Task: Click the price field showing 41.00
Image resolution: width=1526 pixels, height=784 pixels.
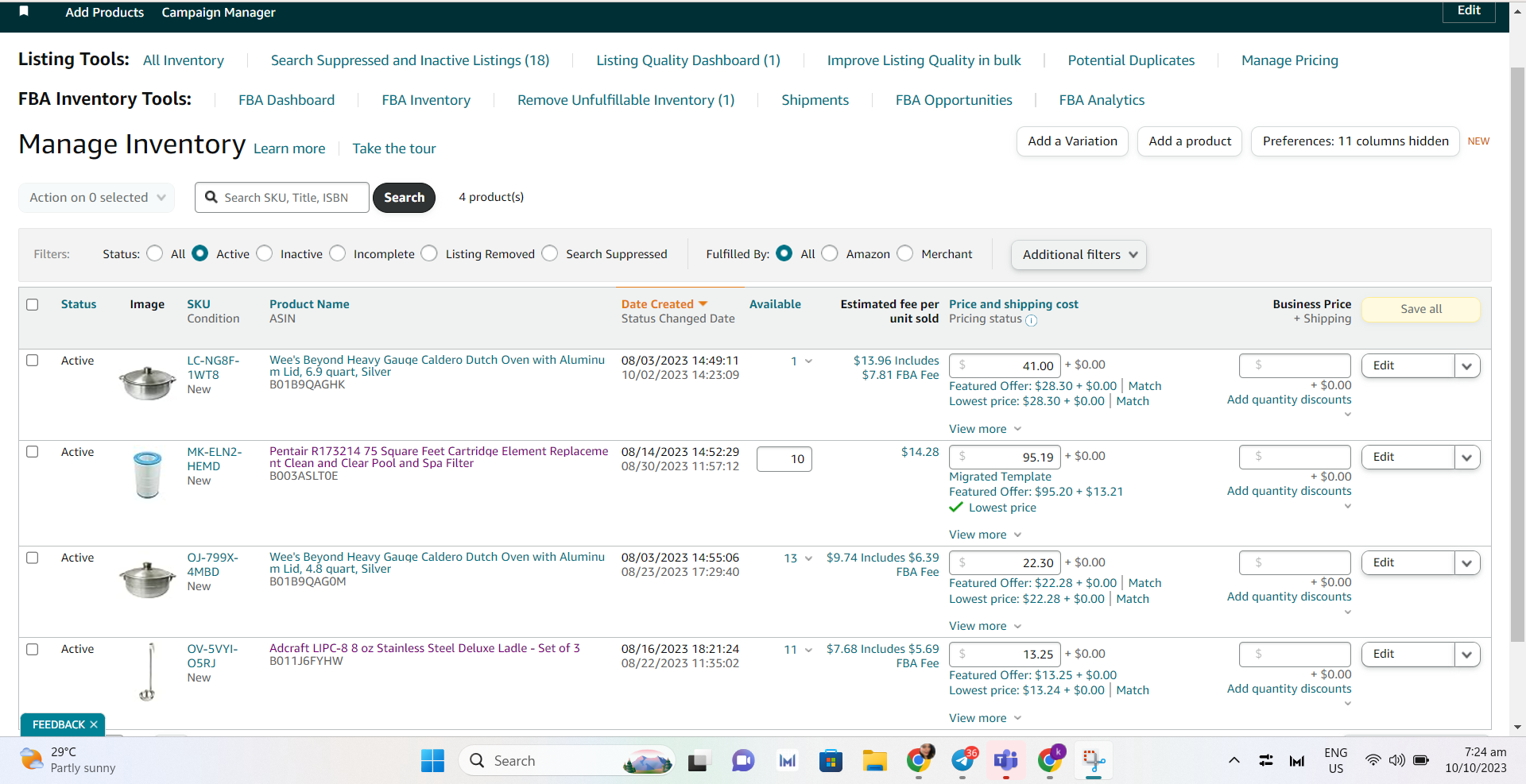Action: coord(1005,365)
